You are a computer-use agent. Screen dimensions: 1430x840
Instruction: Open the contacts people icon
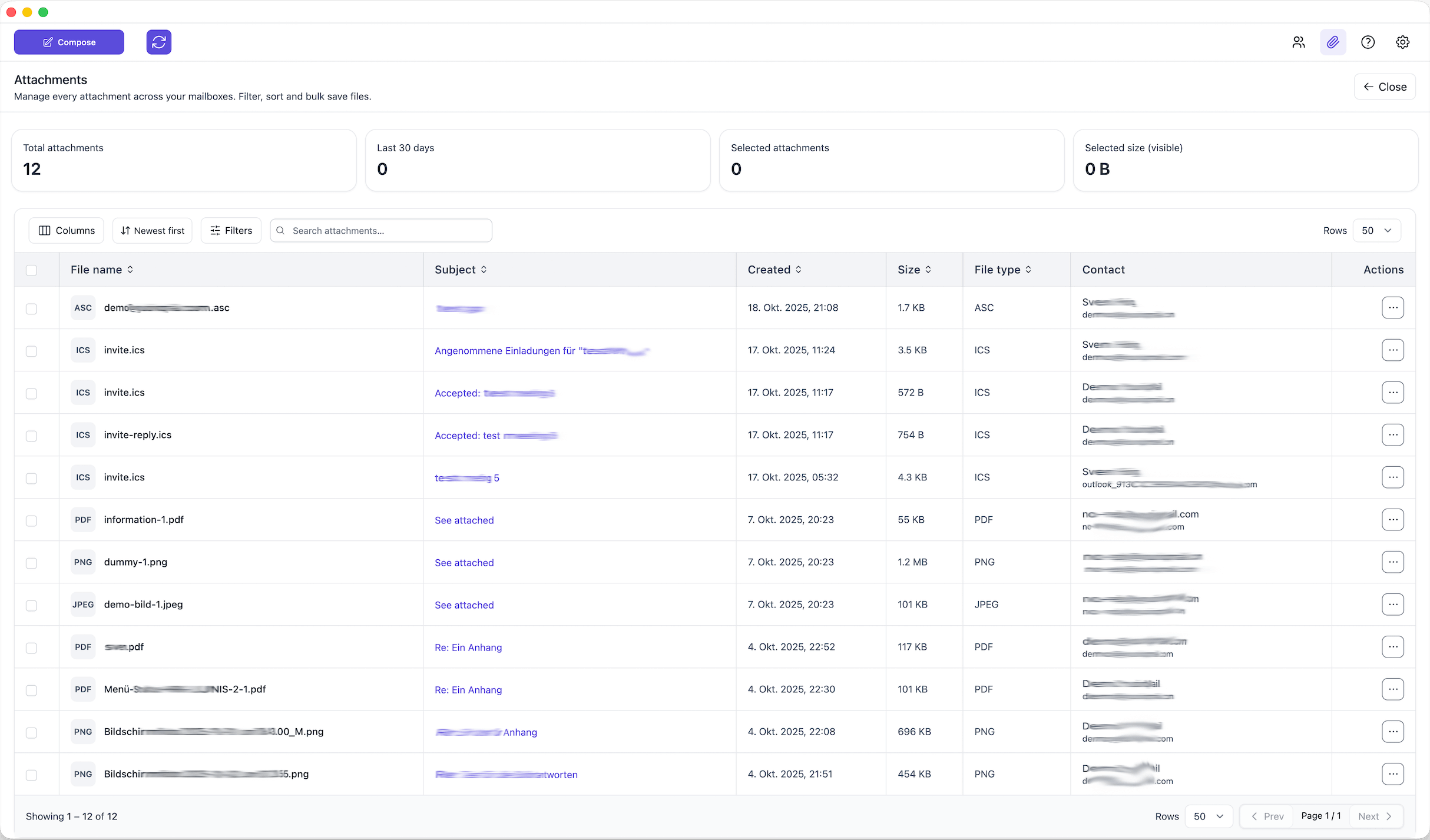[x=1298, y=42]
